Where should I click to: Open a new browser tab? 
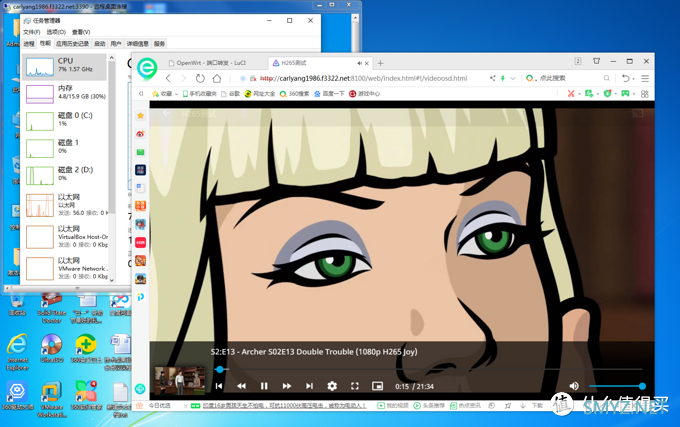coord(380,63)
